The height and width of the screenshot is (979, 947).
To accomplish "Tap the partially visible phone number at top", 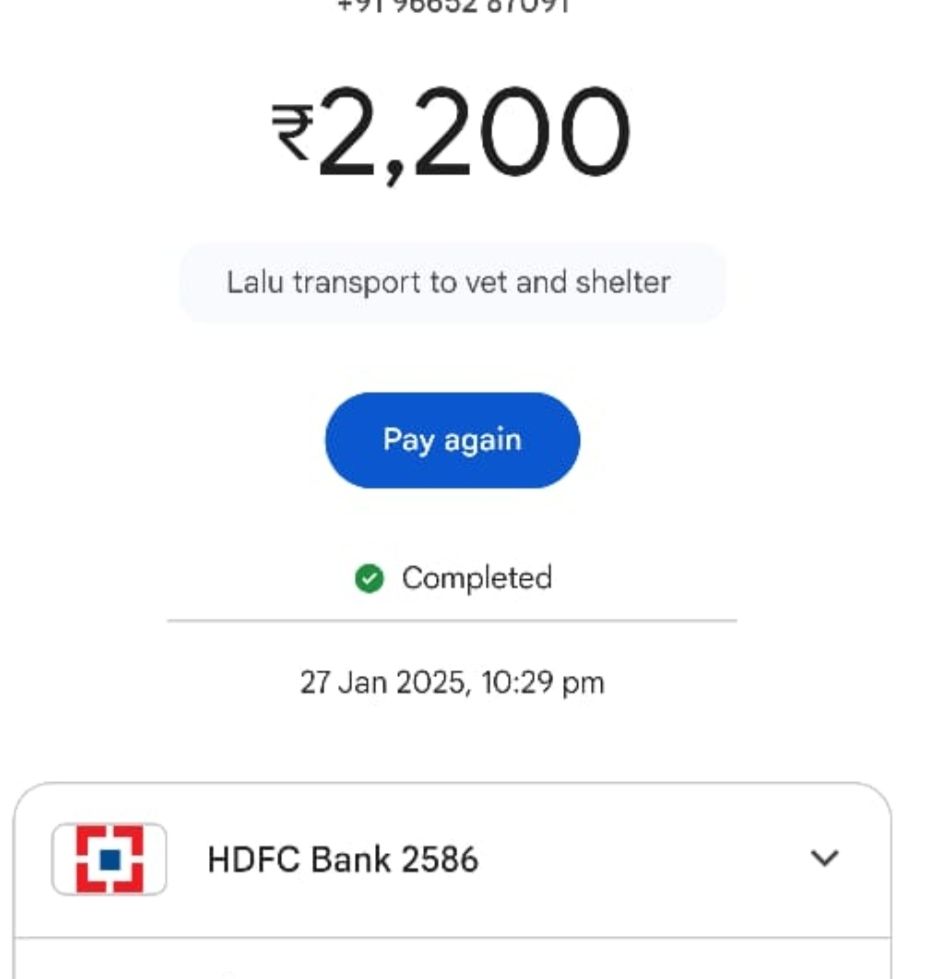I will 453,6.
